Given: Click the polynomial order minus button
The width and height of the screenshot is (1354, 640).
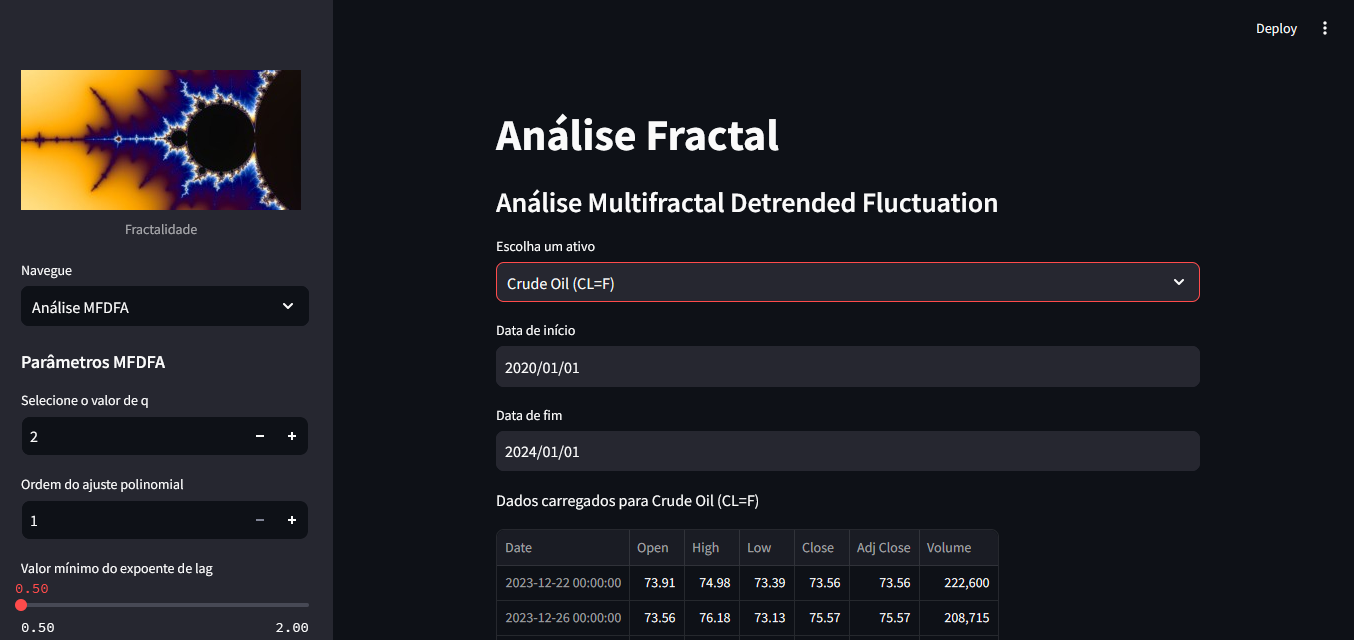Looking at the screenshot, I should [260, 521].
